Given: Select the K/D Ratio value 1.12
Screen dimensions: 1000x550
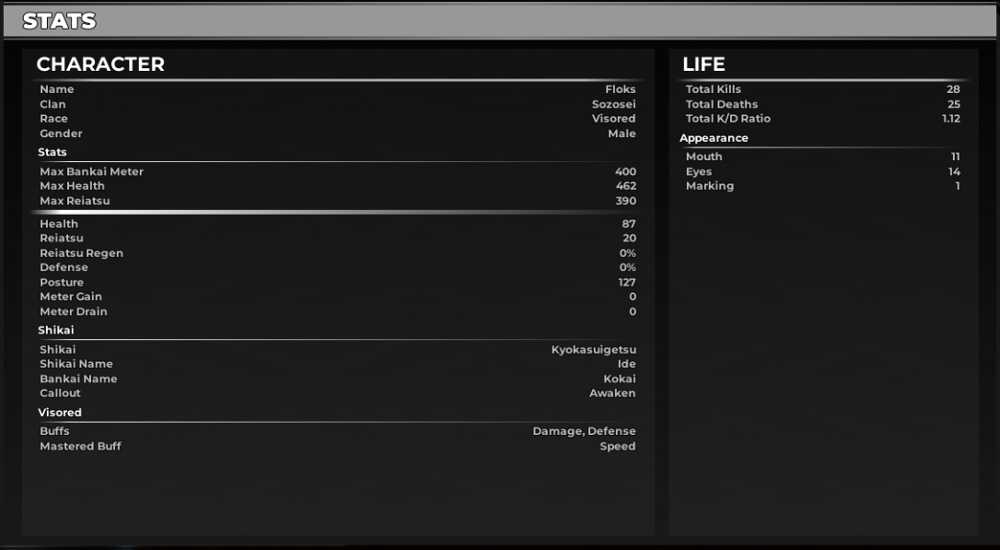Looking at the screenshot, I should click(951, 119).
